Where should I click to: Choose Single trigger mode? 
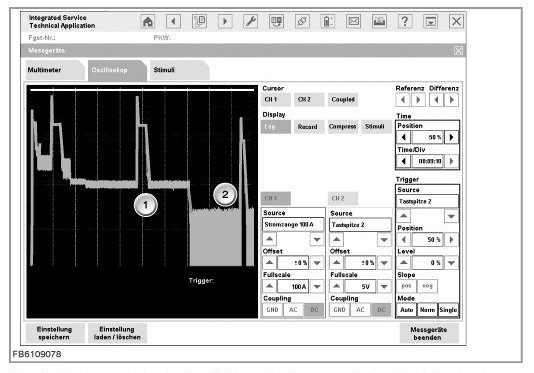448,310
